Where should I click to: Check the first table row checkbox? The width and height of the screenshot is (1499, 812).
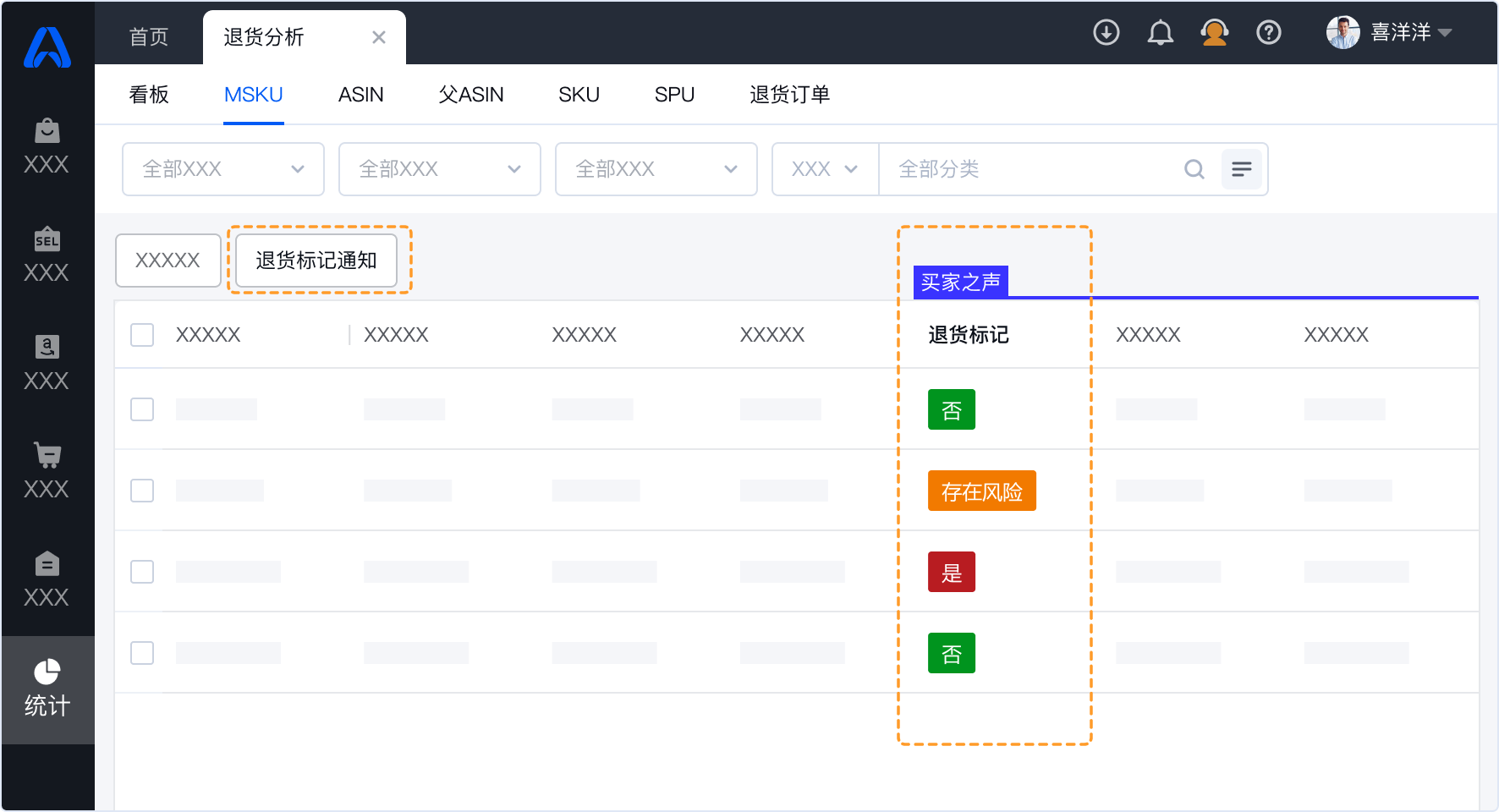tap(142, 409)
